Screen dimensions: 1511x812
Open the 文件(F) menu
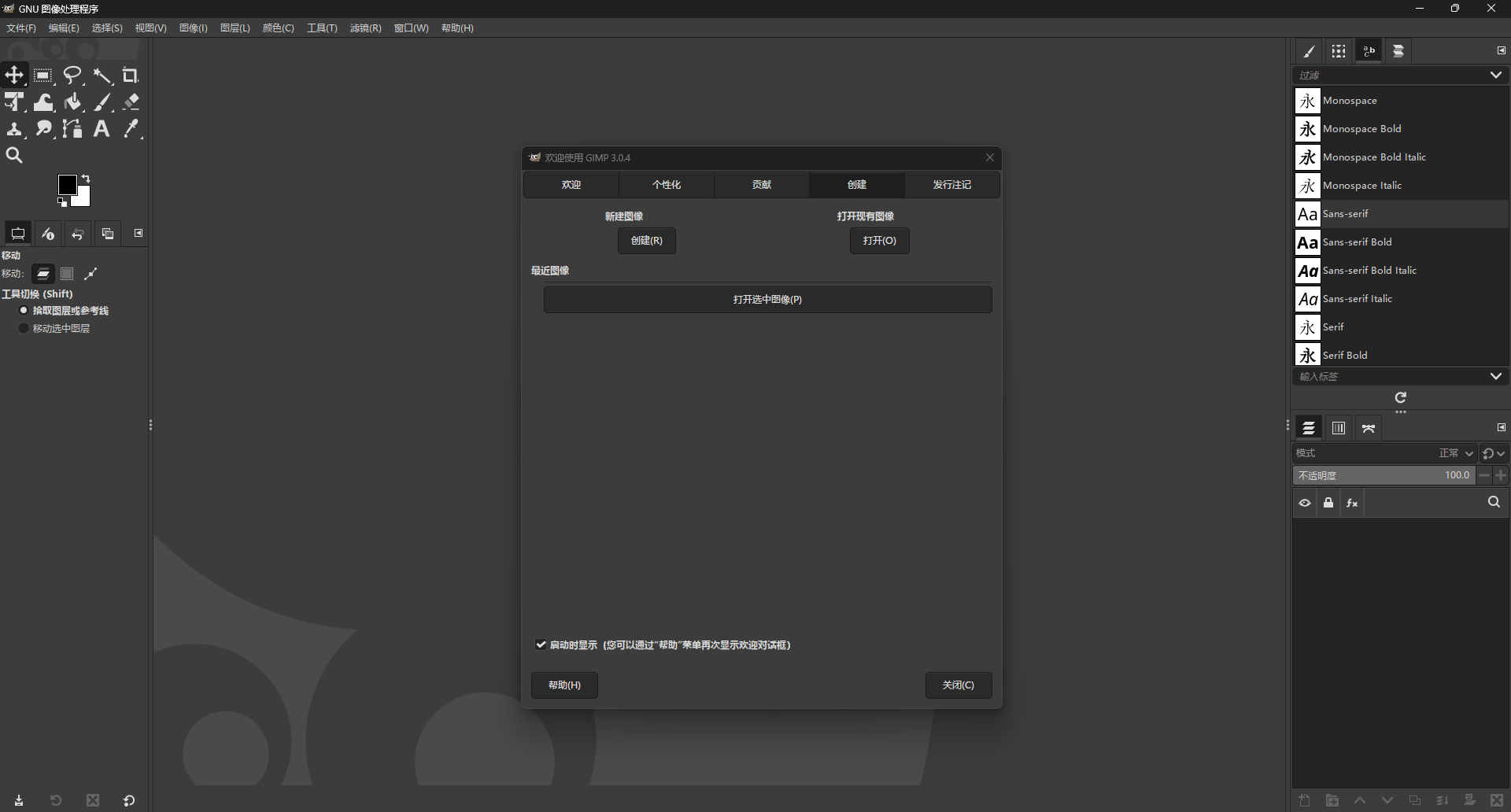tap(21, 28)
